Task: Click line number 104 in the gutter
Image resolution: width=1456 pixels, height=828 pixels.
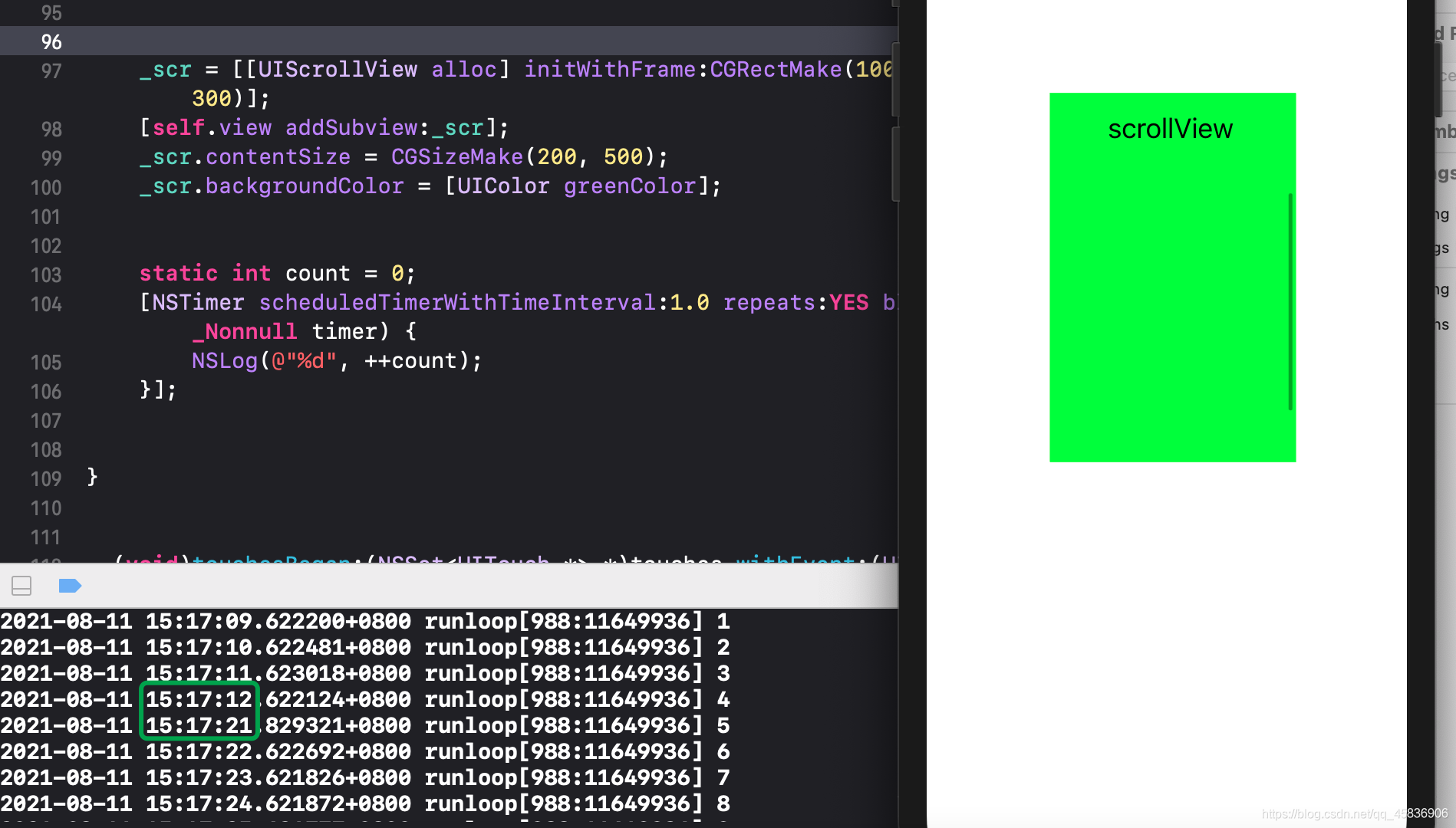Action: (x=46, y=304)
